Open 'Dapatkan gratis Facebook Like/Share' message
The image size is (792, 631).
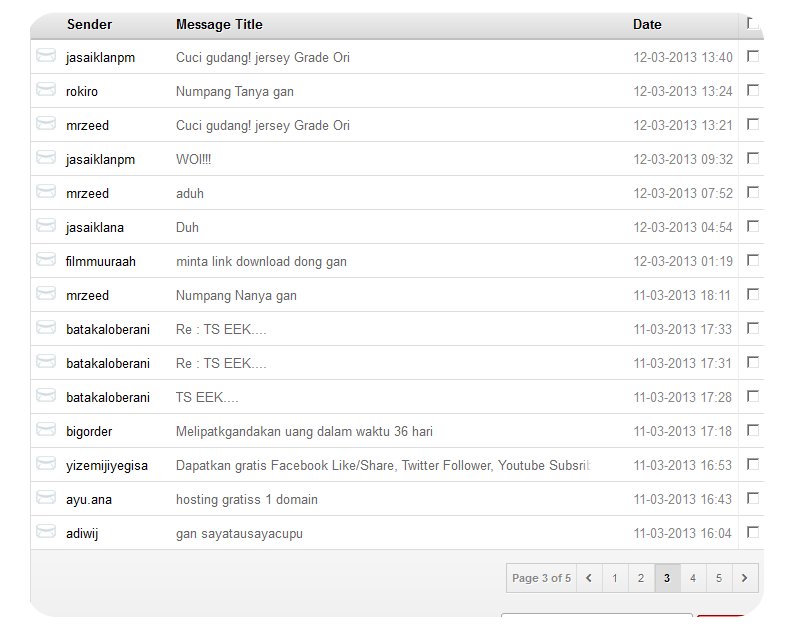pyautogui.click(x=383, y=465)
